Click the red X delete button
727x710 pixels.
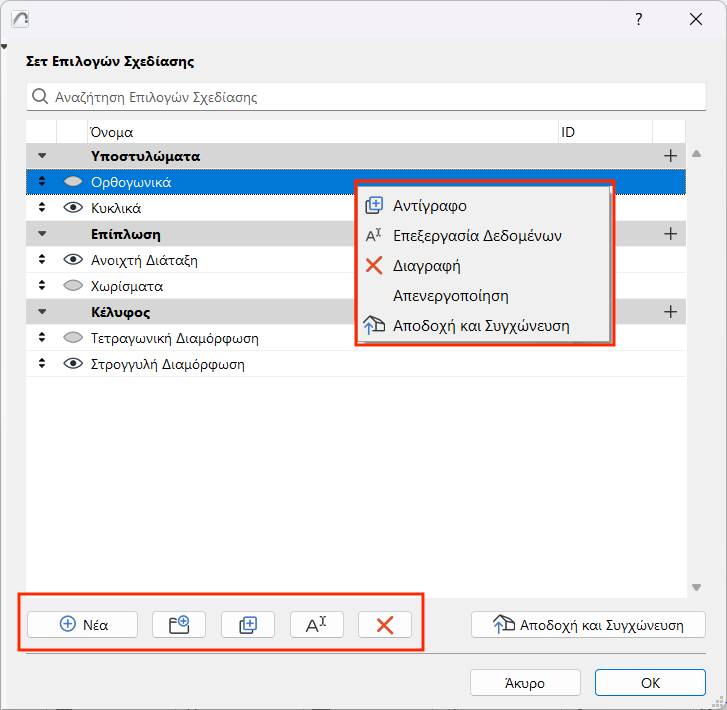pos(385,624)
